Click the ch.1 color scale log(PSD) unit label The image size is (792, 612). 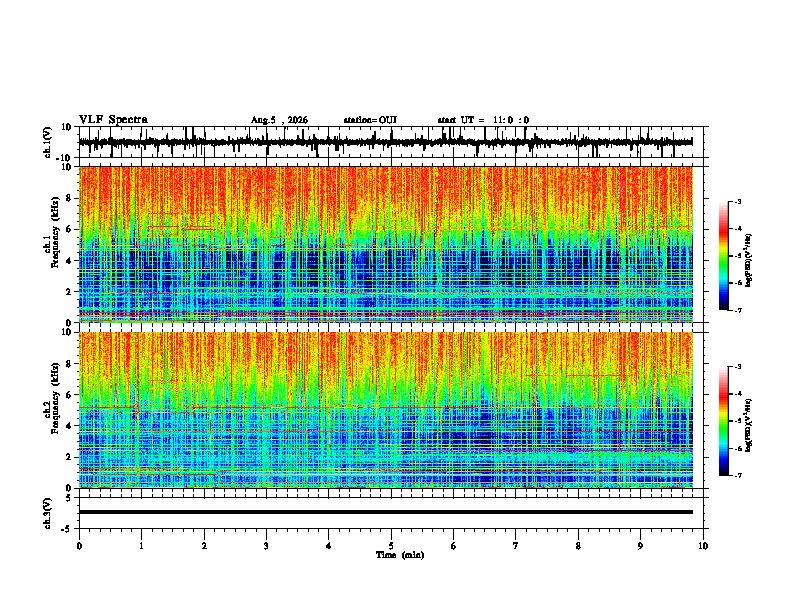click(748, 260)
